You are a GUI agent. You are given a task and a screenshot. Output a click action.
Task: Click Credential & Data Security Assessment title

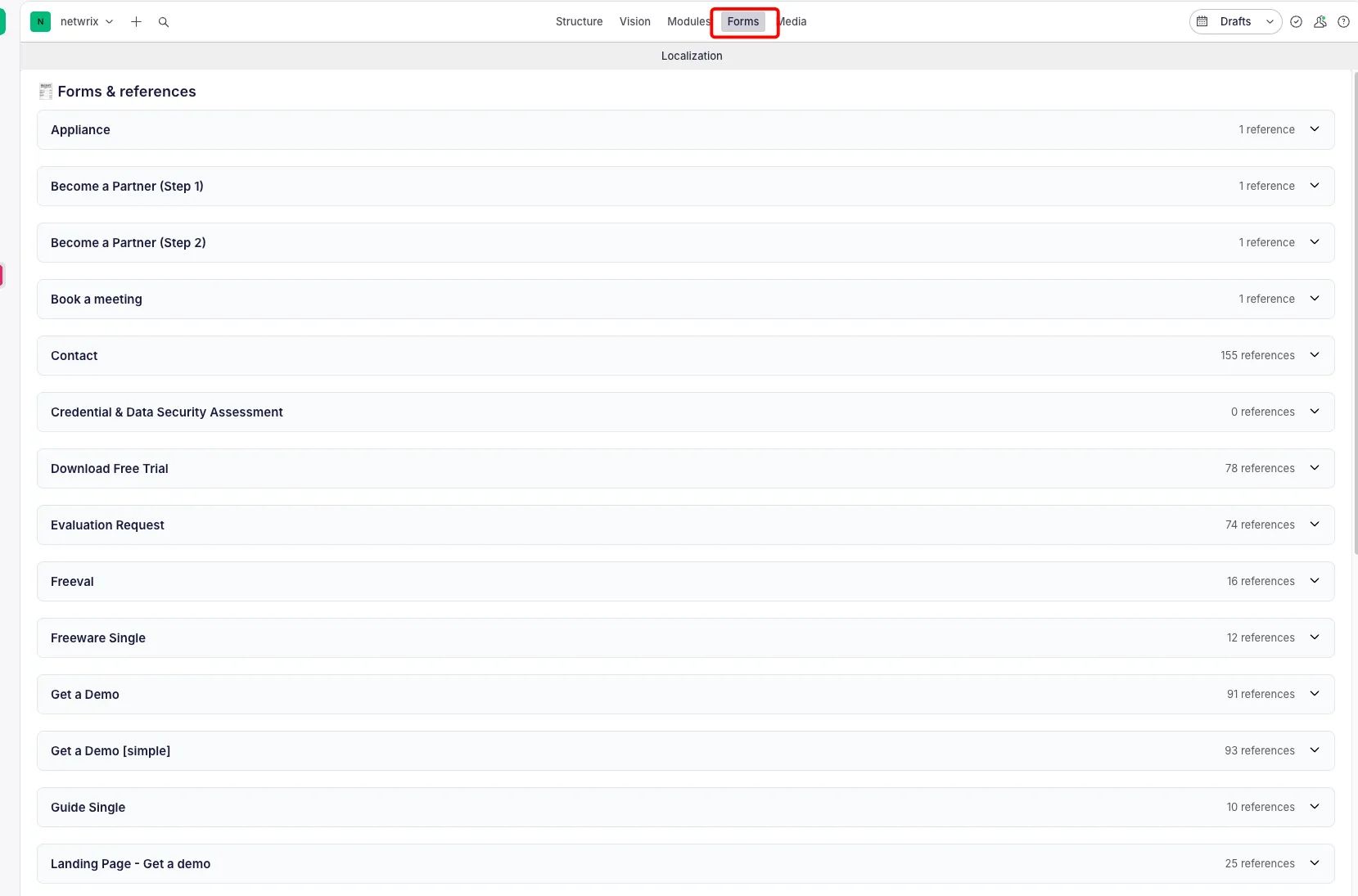[167, 412]
